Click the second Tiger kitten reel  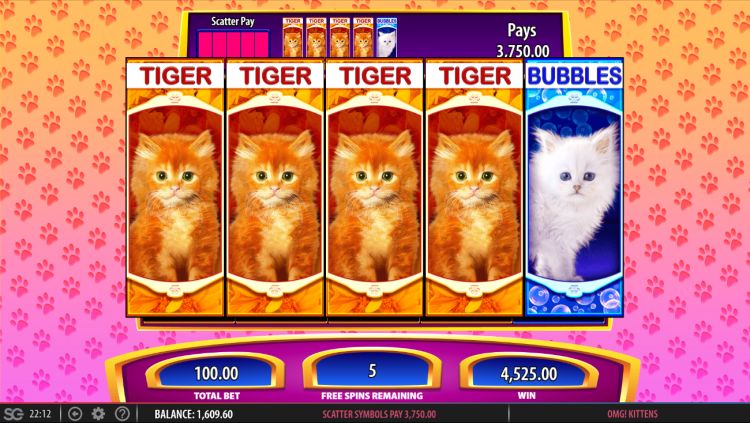tap(275, 188)
